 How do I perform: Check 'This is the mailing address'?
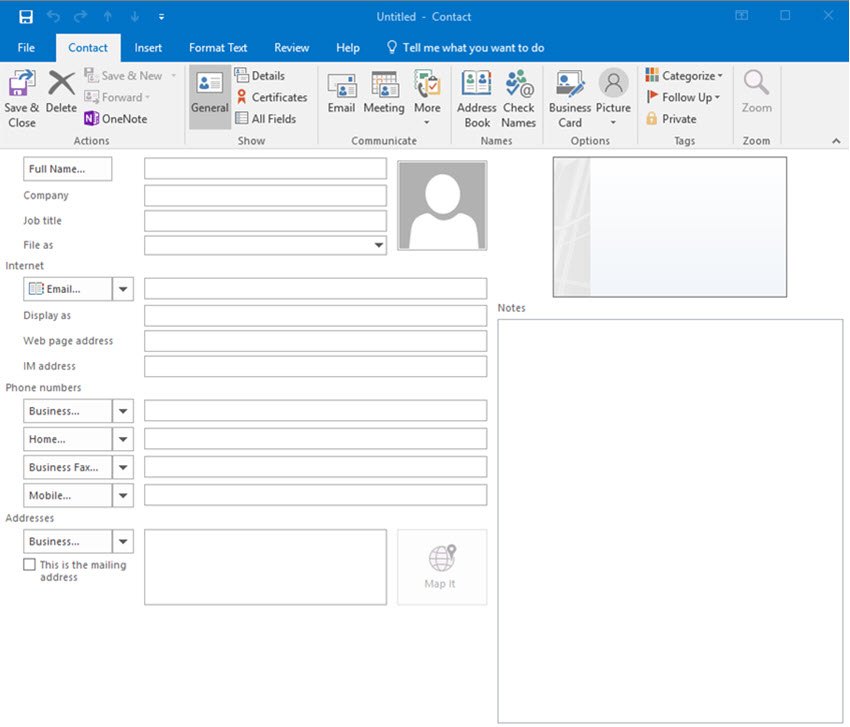click(29, 564)
